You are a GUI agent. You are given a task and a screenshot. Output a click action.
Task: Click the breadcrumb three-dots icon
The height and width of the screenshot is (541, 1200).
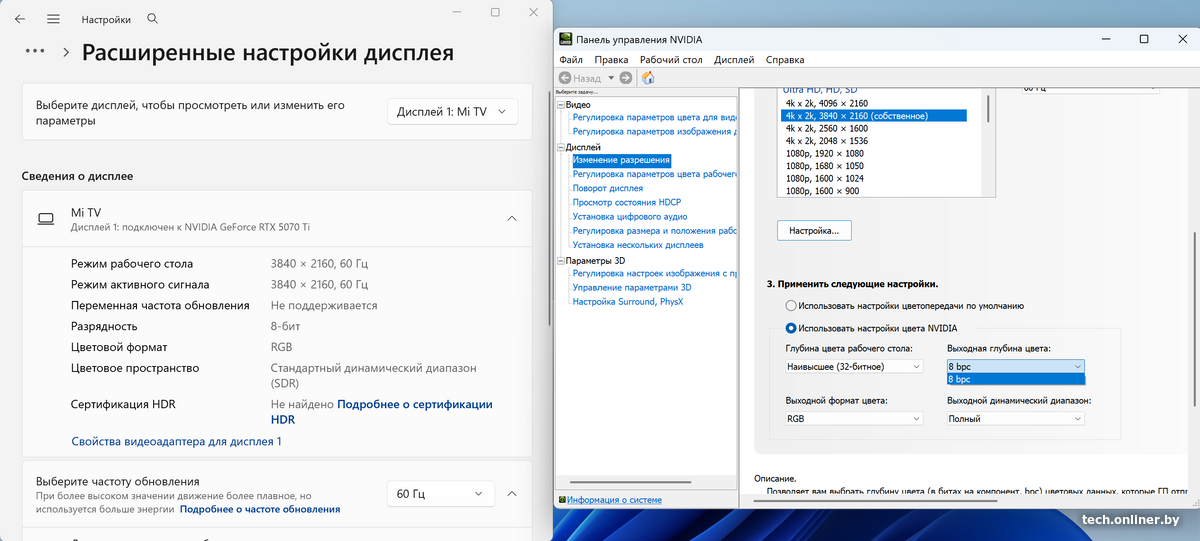35,51
